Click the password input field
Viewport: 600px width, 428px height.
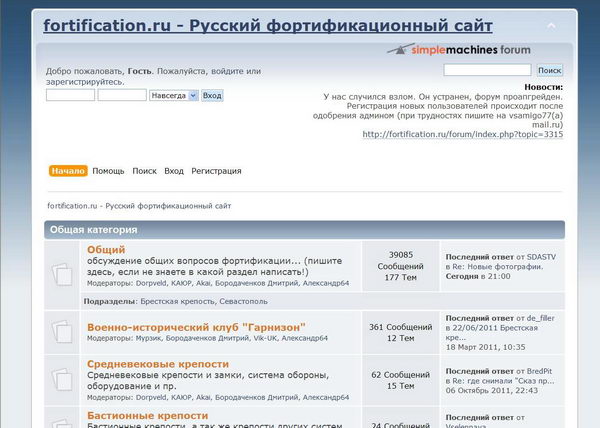pyautogui.click(x=122, y=95)
